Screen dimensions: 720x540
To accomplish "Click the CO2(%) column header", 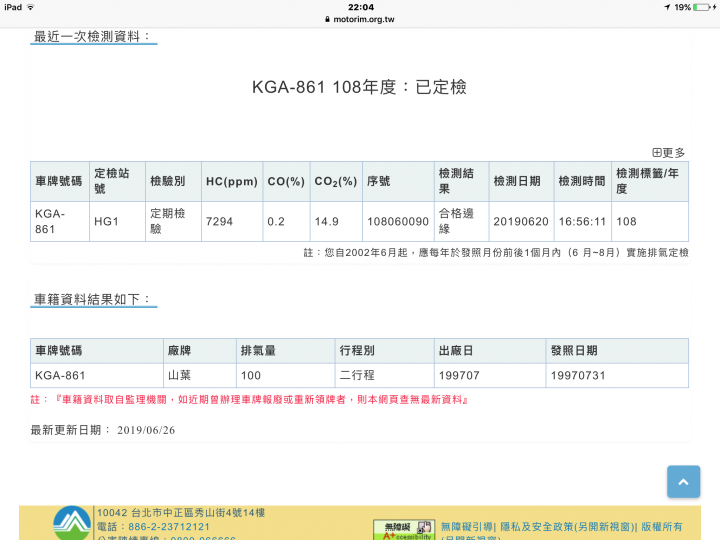I will [x=336, y=181].
